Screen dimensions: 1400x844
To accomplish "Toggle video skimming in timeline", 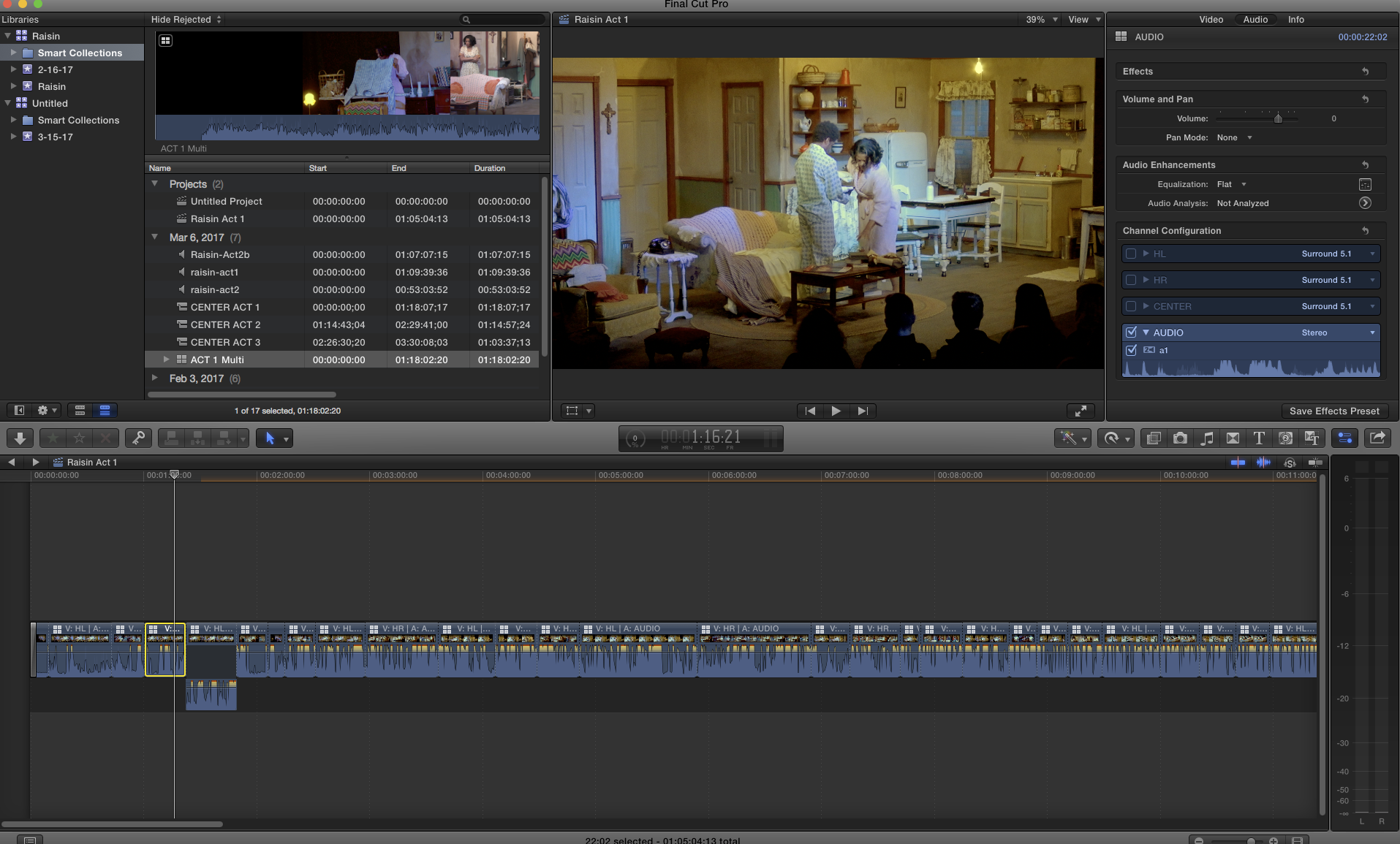I will pyautogui.click(x=1238, y=462).
